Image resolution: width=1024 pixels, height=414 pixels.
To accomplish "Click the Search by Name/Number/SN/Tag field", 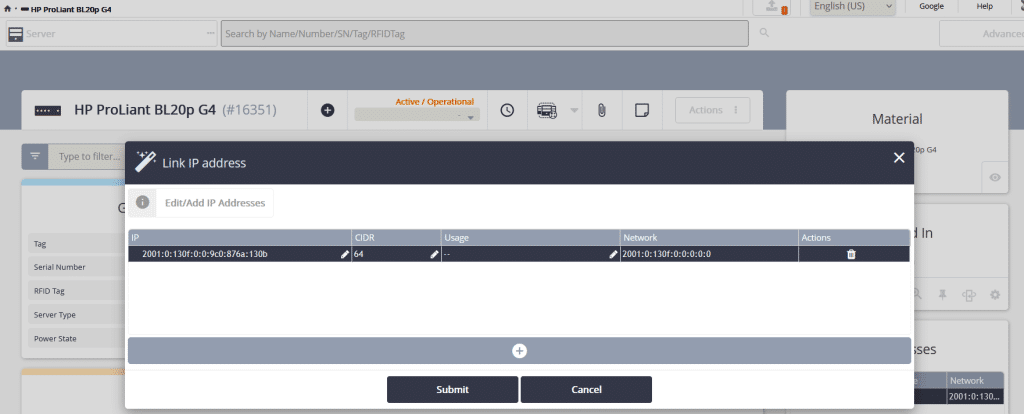I will pyautogui.click(x=484, y=33).
